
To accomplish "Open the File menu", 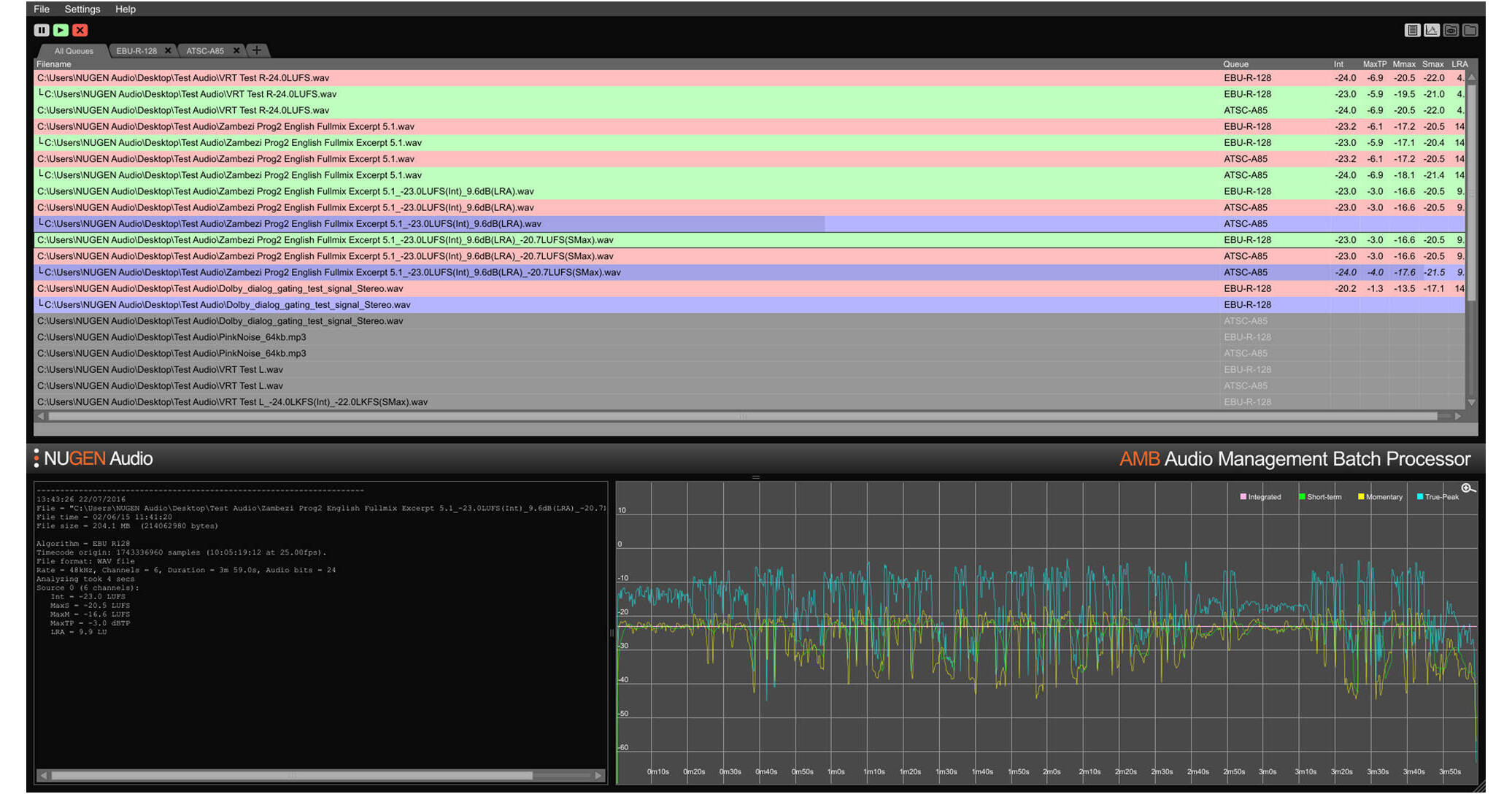I will 42,9.
